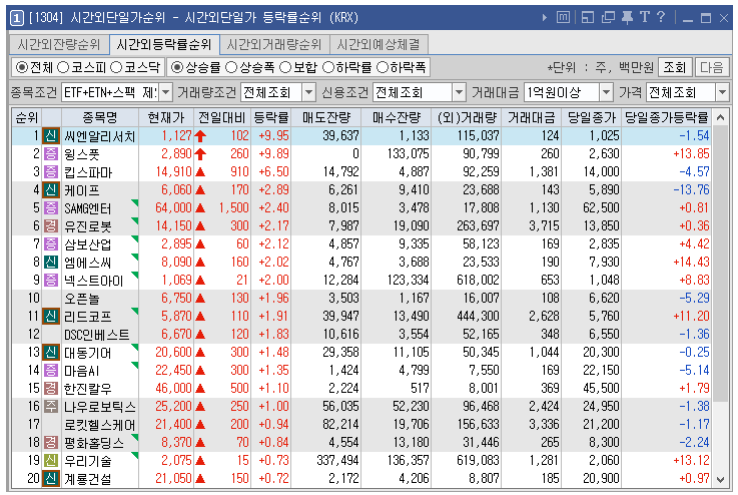This screenshot has height=495, width=738.
Task: Click the 당일종가 column header
Action: [x=591, y=117]
